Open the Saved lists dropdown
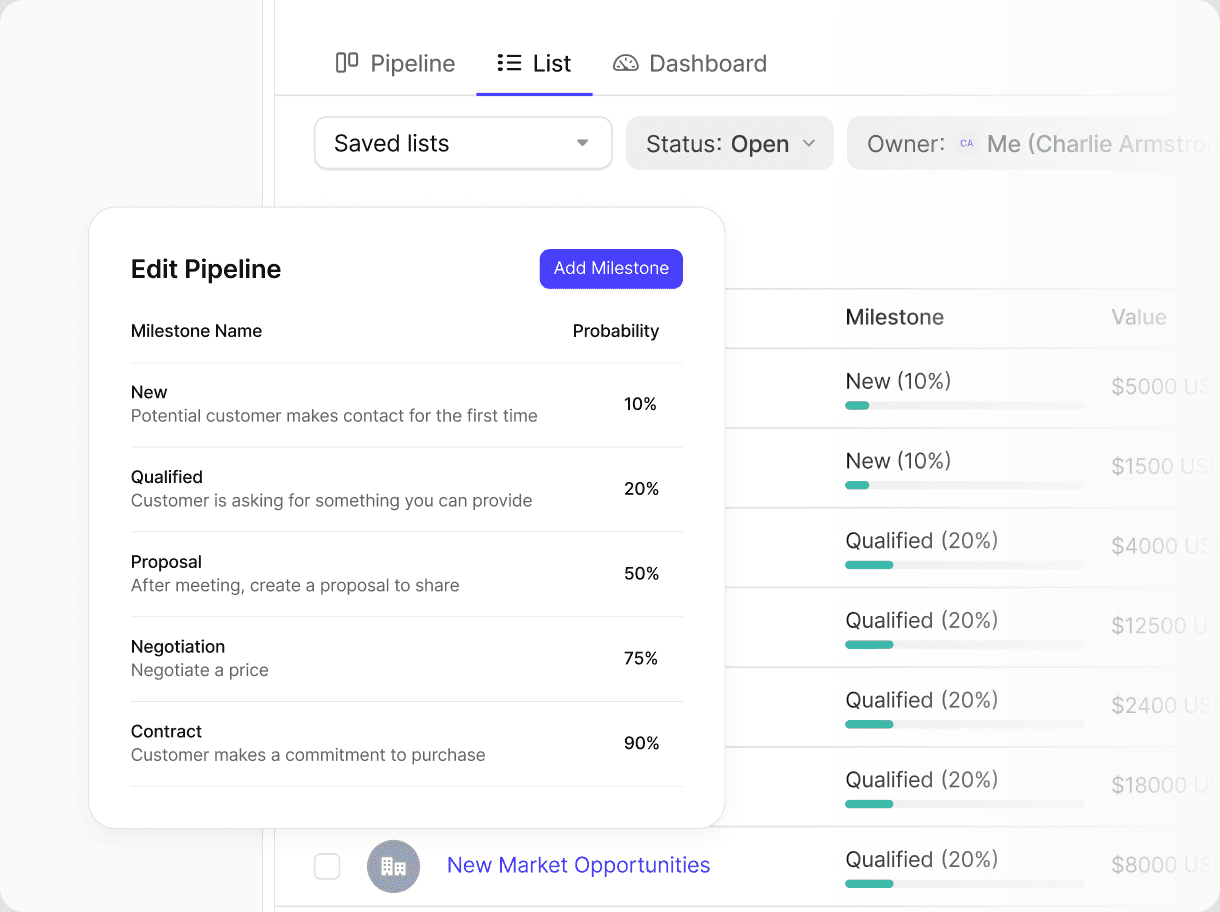Screen dimensions: 1220x912 (x=462, y=143)
